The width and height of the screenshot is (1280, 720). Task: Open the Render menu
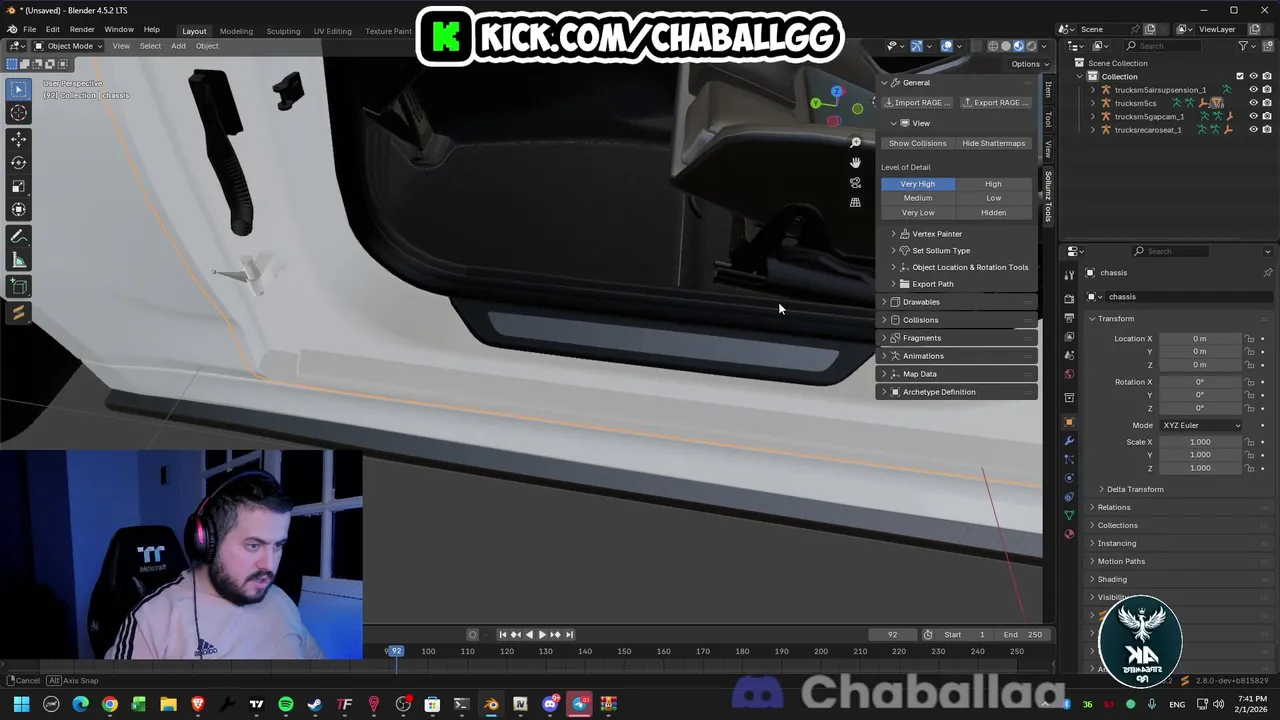click(82, 30)
